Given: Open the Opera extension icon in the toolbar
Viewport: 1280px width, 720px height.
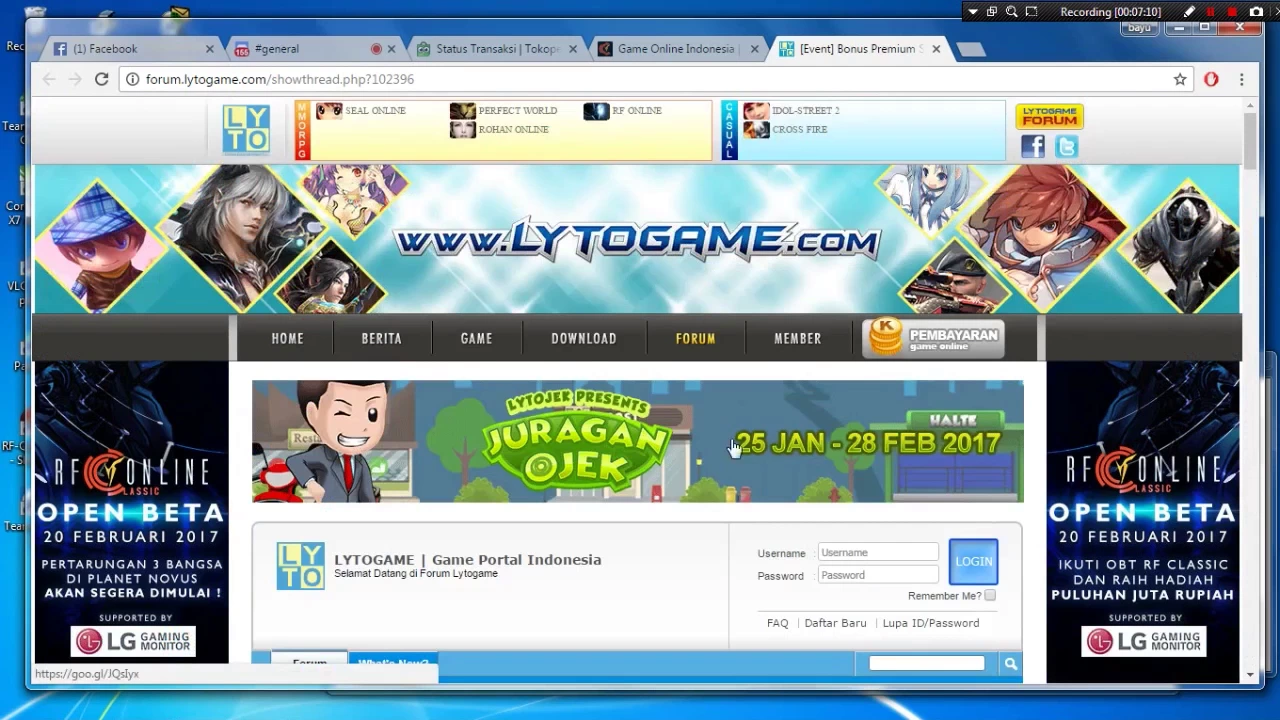Looking at the screenshot, I should click(x=1211, y=79).
